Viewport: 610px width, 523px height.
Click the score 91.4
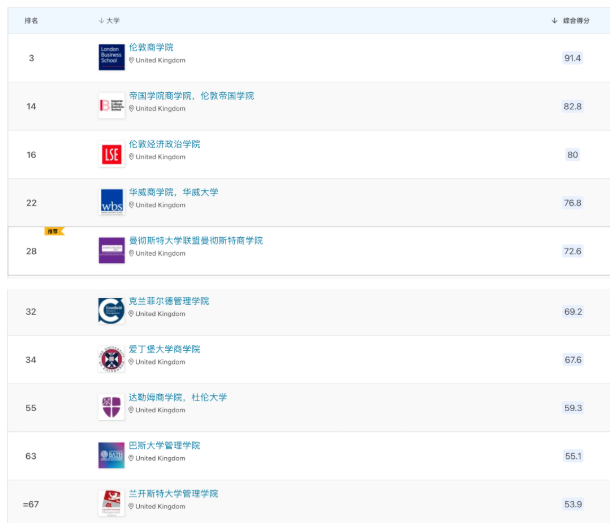pos(572,58)
